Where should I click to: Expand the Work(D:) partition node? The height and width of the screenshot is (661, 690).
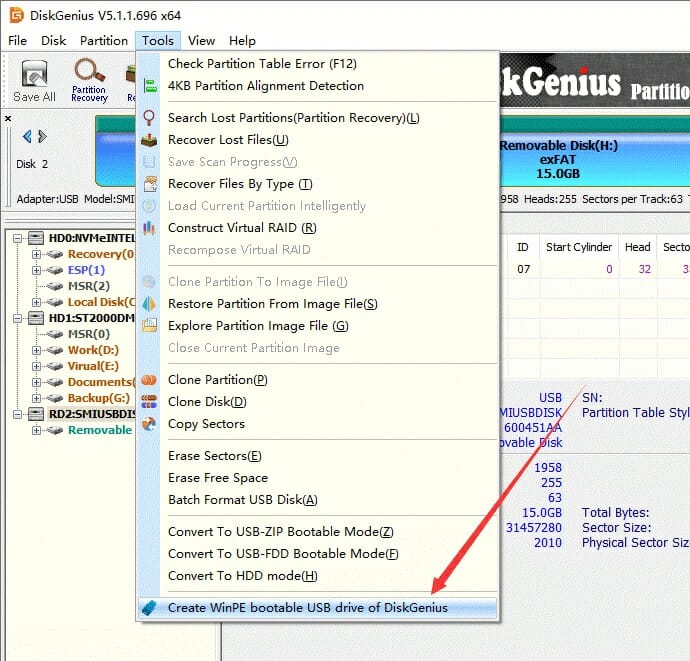(x=36, y=350)
